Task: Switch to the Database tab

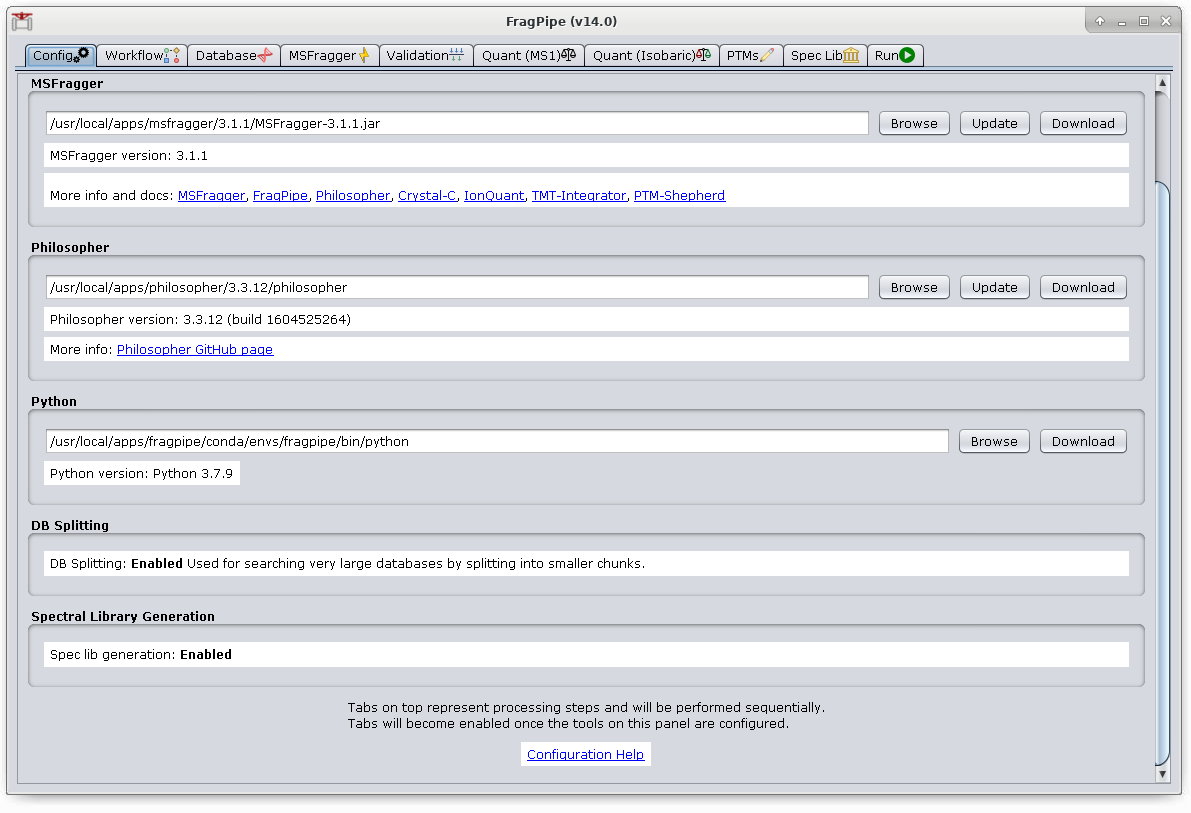Action: 233,56
